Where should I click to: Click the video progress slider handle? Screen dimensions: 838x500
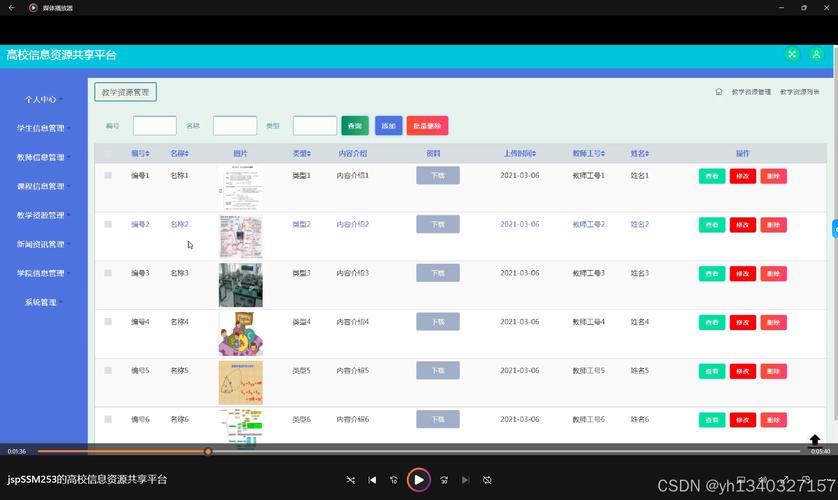pos(208,451)
